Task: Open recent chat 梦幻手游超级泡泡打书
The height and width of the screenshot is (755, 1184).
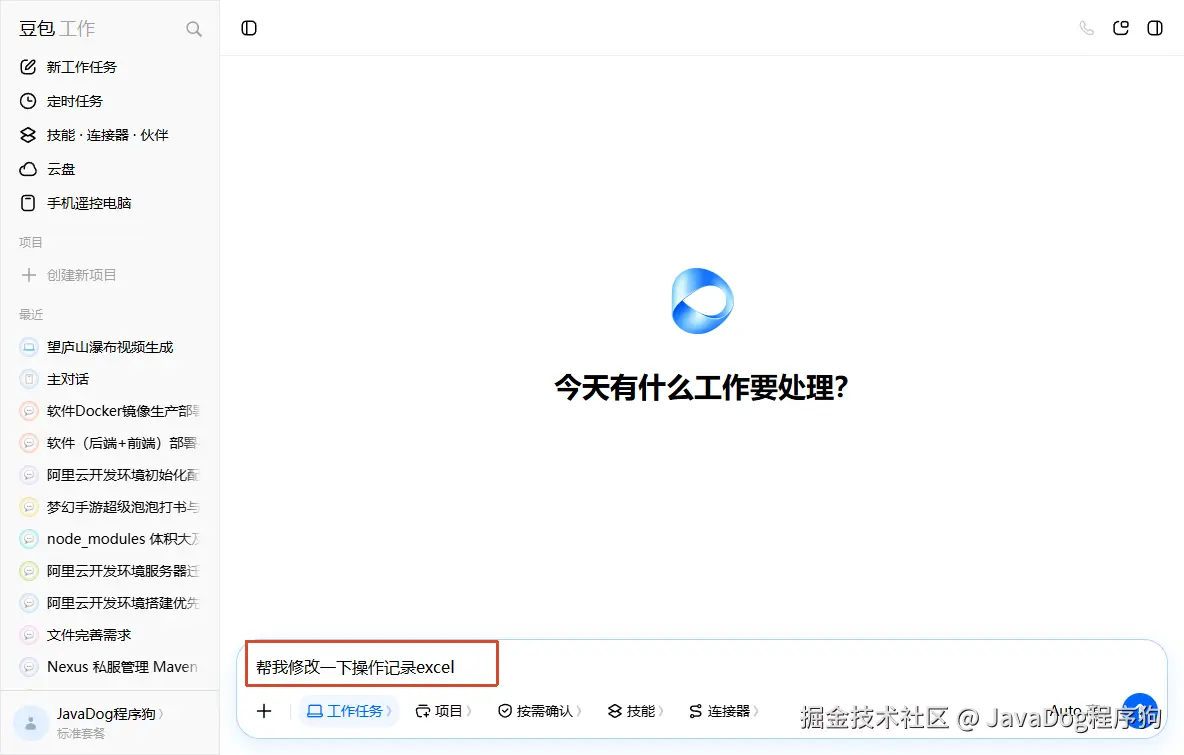Action: point(109,507)
